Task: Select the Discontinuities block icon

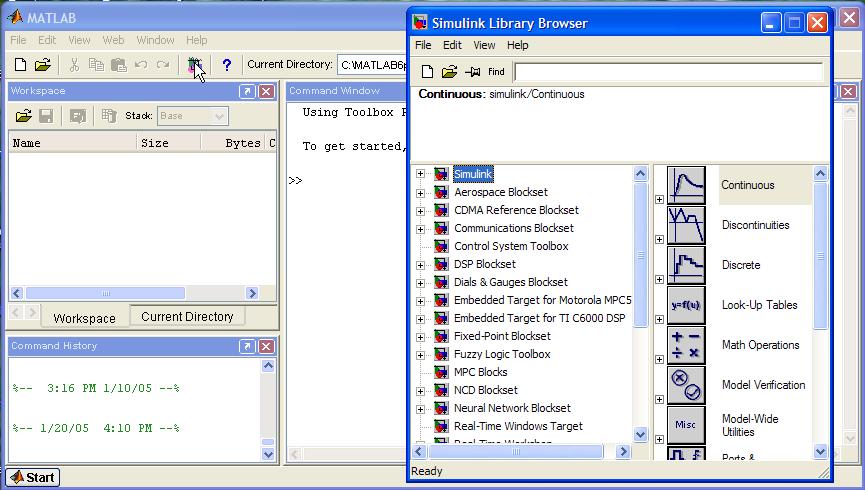Action: pyautogui.click(x=686, y=225)
